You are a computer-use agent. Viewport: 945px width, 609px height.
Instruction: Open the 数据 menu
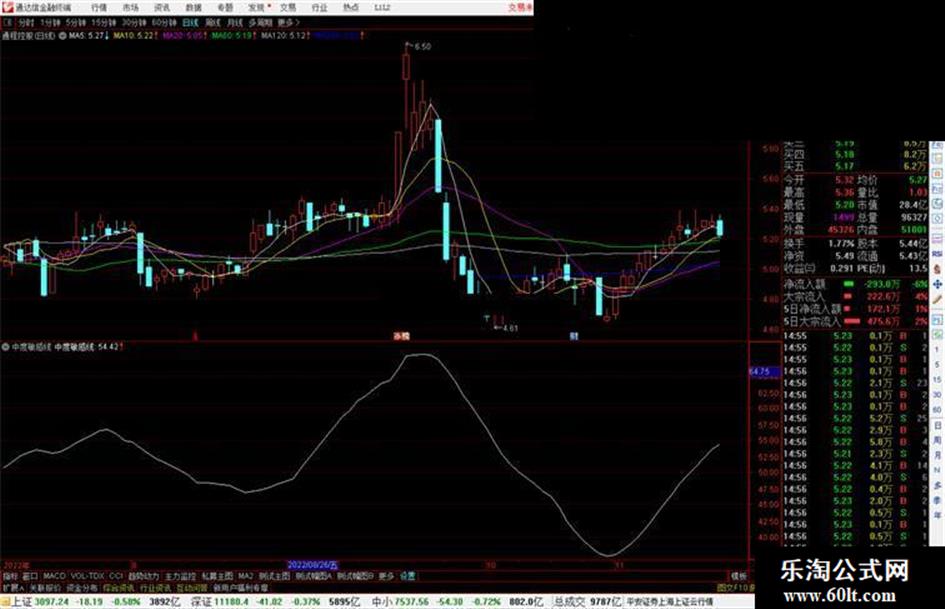(x=193, y=8)
